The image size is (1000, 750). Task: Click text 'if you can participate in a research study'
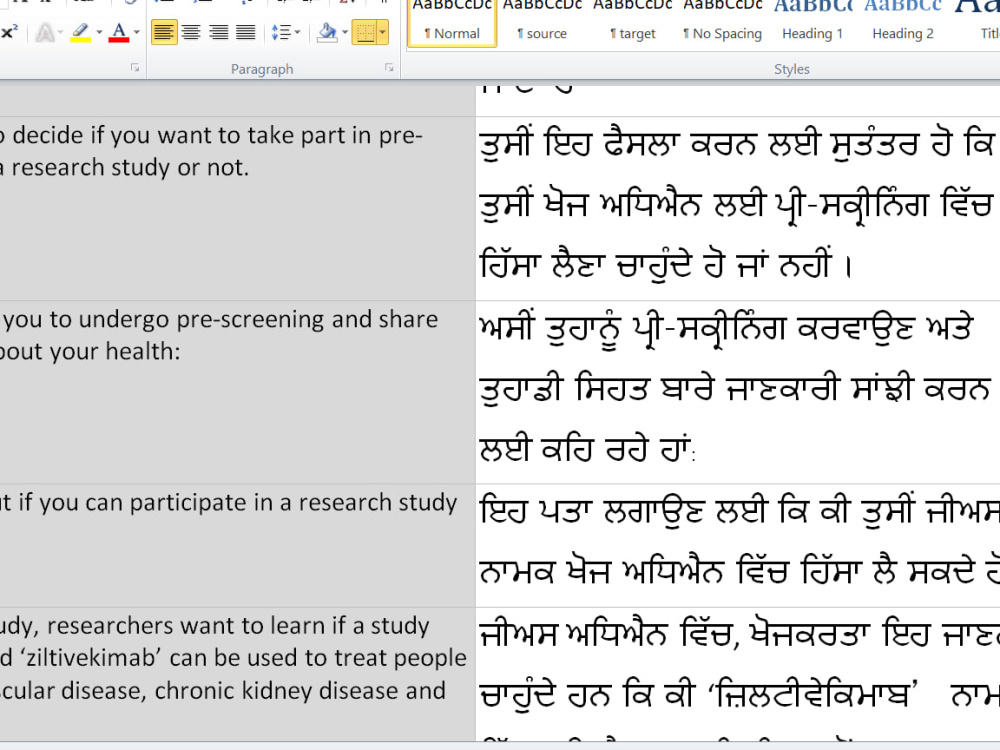pos(237,503)
